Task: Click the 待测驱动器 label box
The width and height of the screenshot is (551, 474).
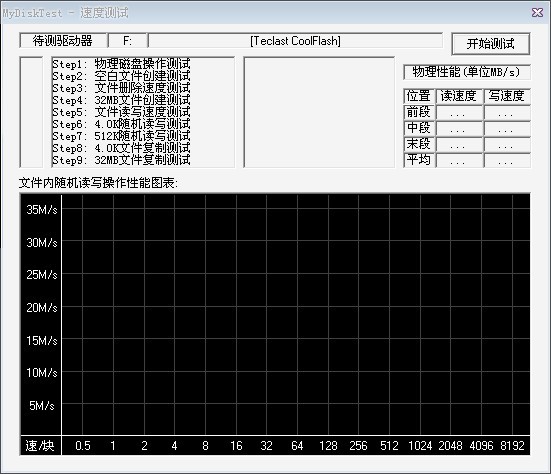Action: 63,41
